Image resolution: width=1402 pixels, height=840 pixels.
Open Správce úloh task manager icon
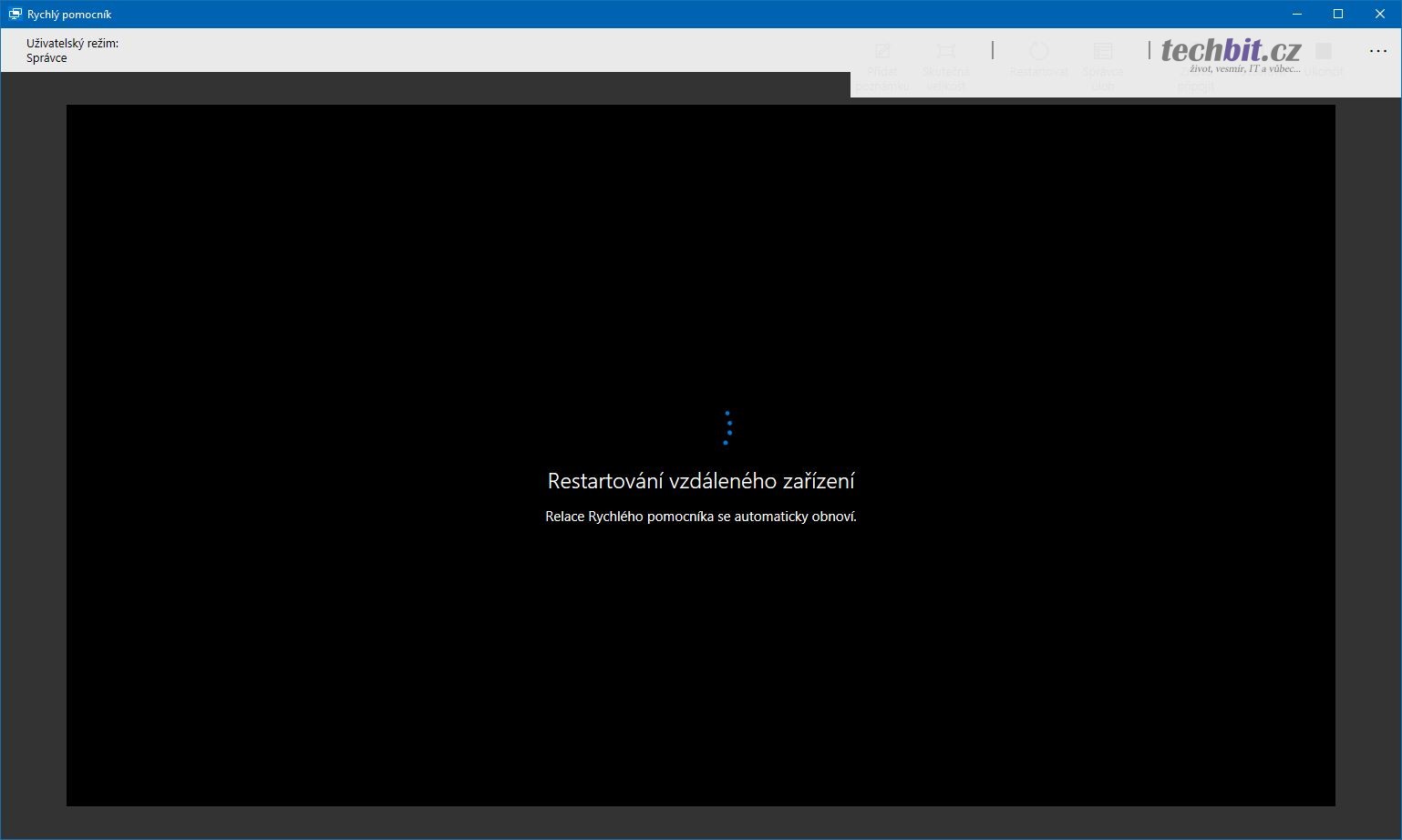click(x=1103, y=52)
